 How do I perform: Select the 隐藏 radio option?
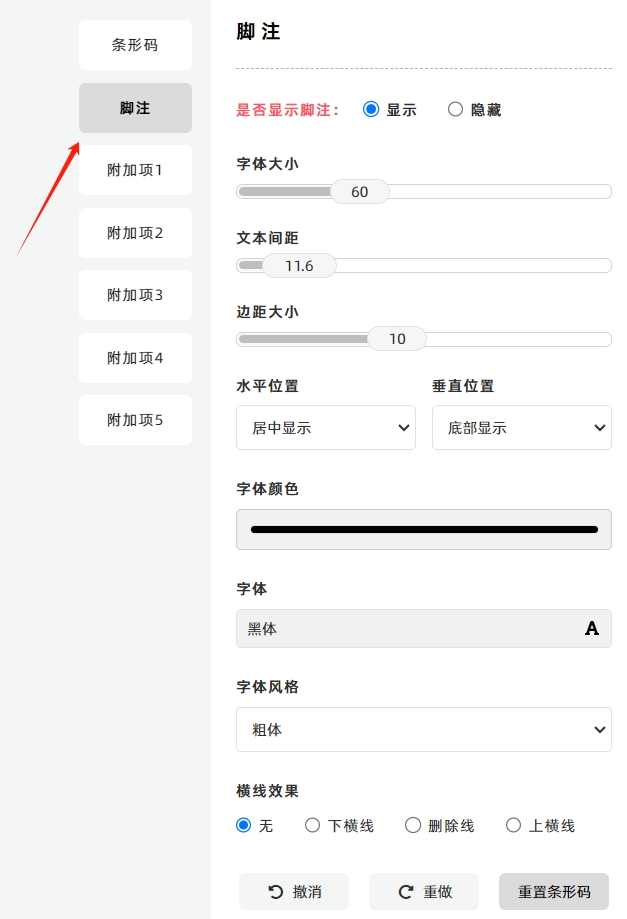click(455, 110)
